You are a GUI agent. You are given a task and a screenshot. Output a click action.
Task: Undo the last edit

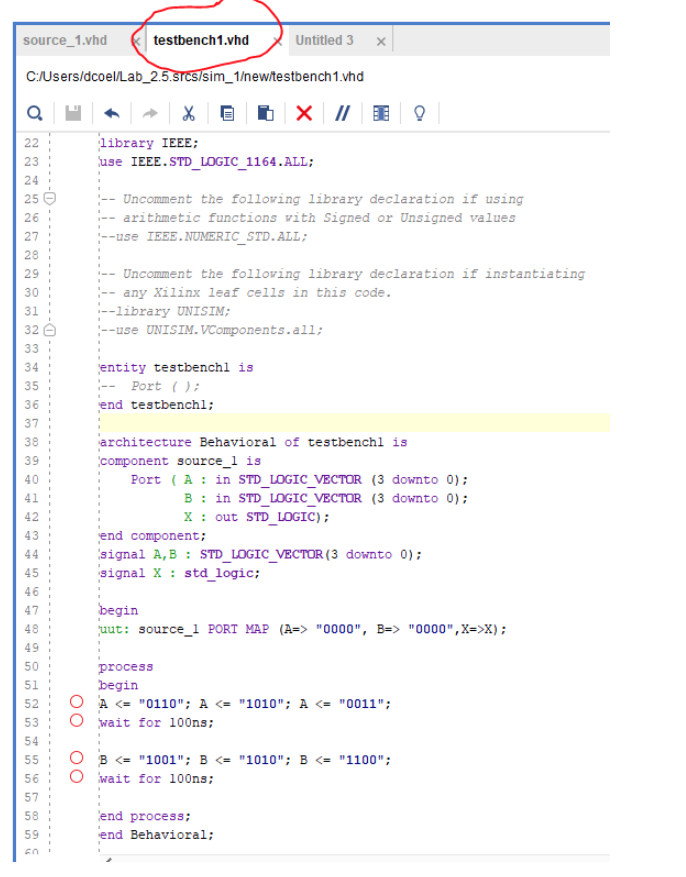[x=112, y=114]
